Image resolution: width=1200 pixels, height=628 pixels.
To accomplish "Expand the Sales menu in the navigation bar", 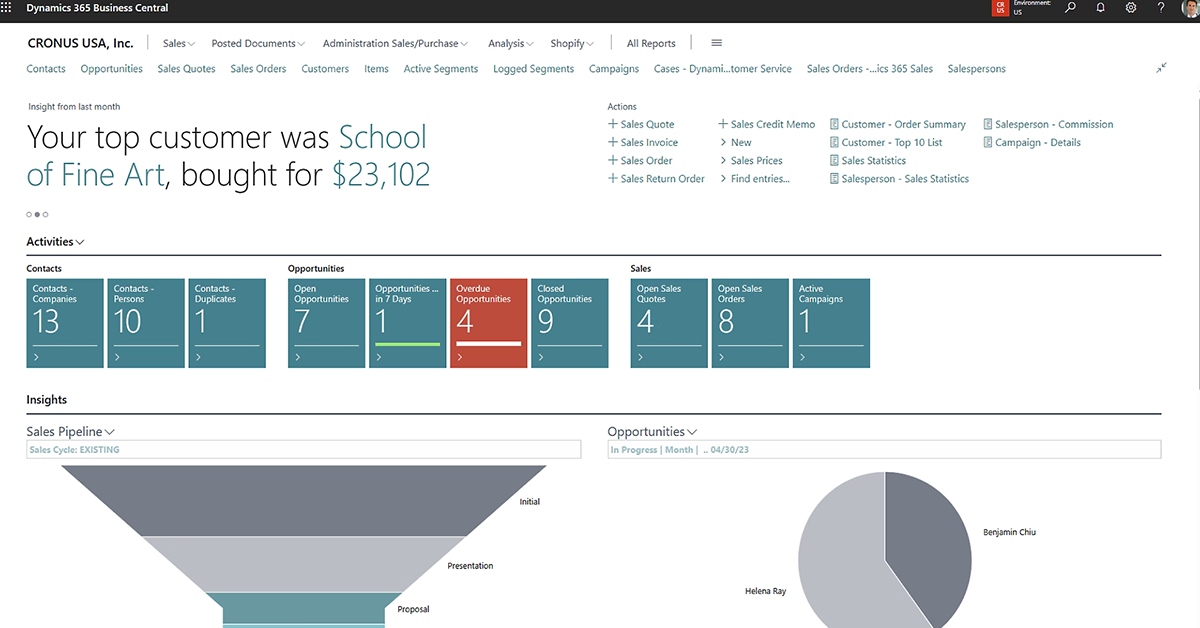I will [179, 43].
